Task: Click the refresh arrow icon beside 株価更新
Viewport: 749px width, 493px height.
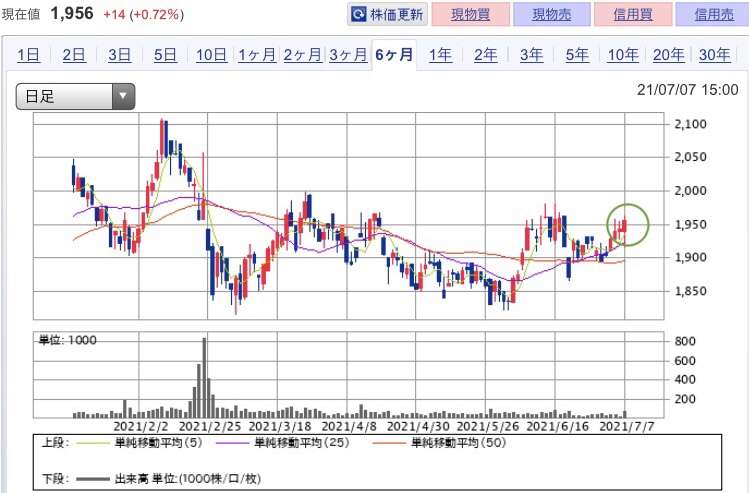Action: tap(358, 14)
